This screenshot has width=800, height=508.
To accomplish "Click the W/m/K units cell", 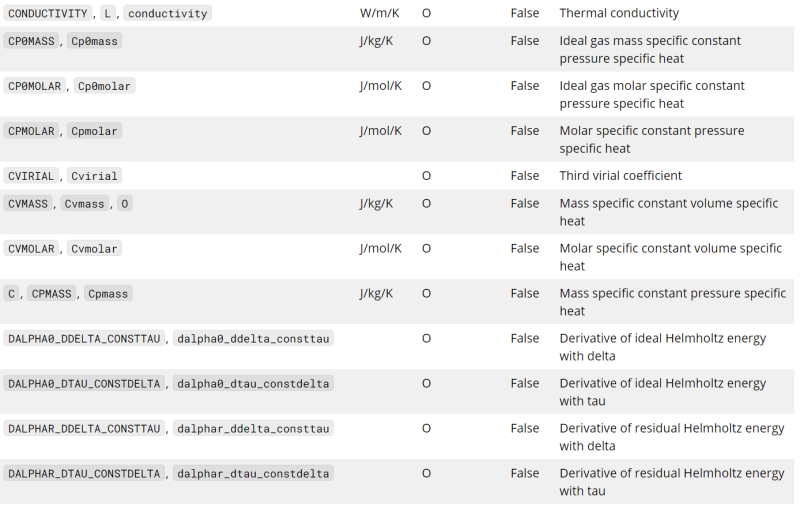I will 377,14.
